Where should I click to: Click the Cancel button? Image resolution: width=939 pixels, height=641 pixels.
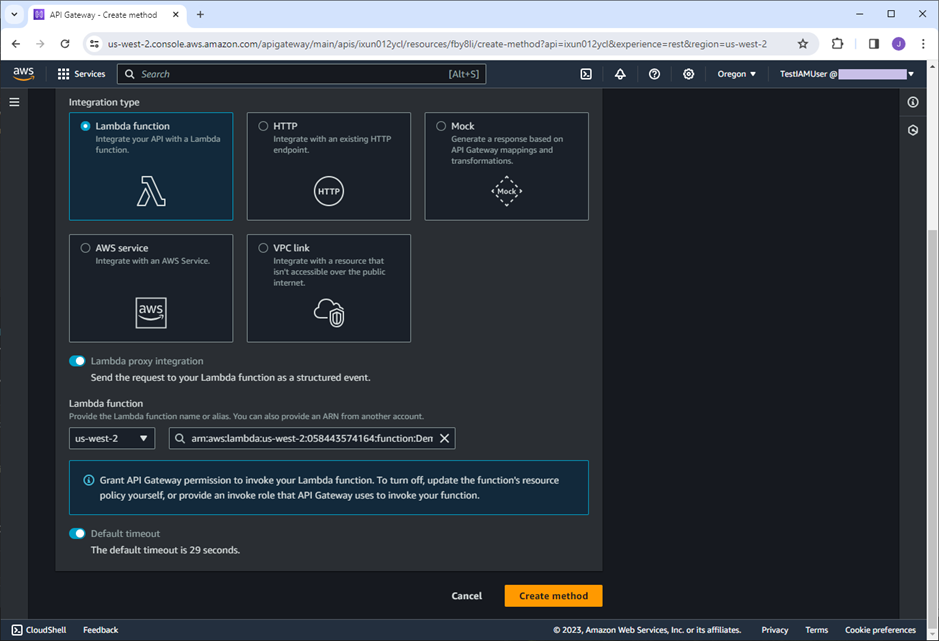(x=467, y=595)
